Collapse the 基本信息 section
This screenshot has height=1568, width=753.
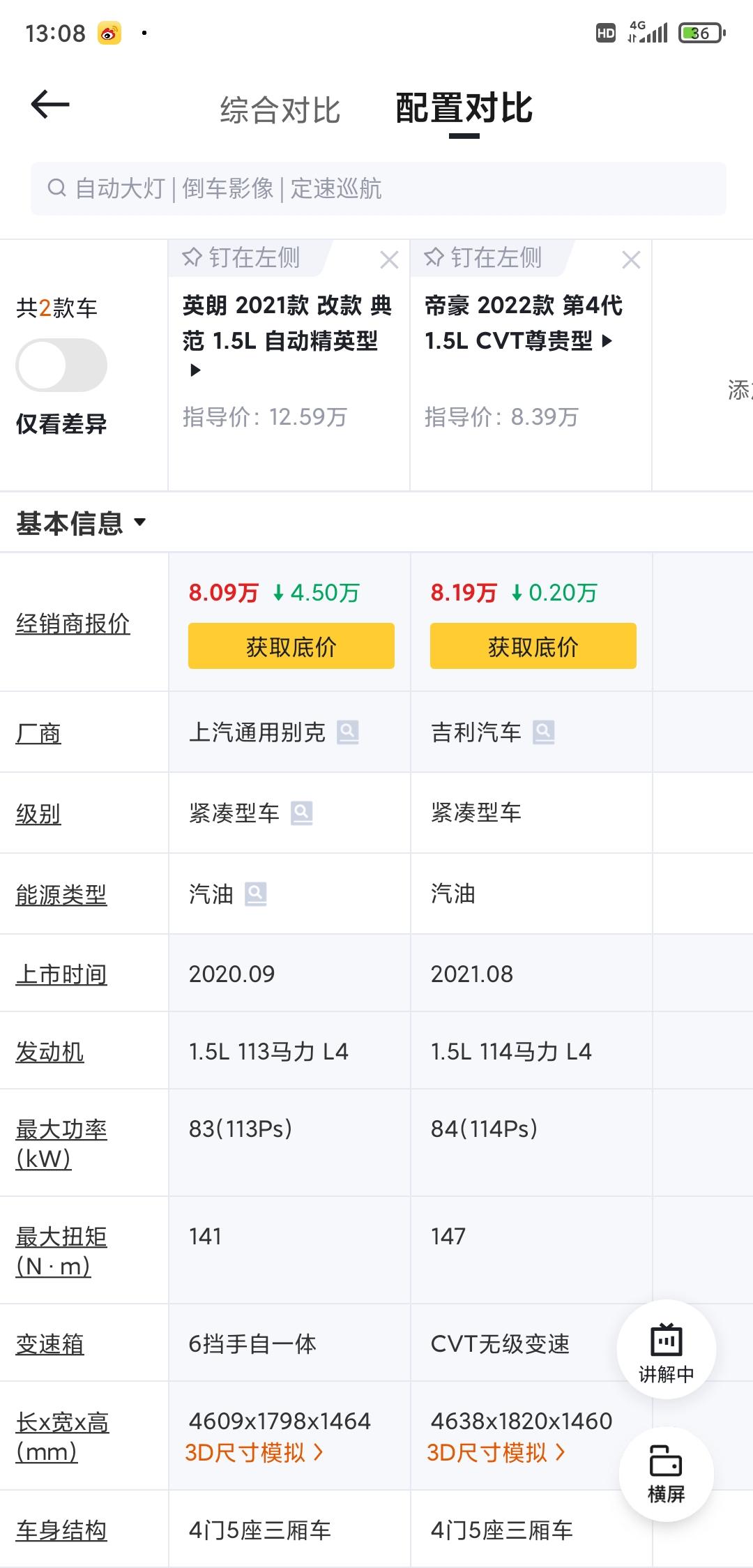pyautogui.click(x=81, y=522)
